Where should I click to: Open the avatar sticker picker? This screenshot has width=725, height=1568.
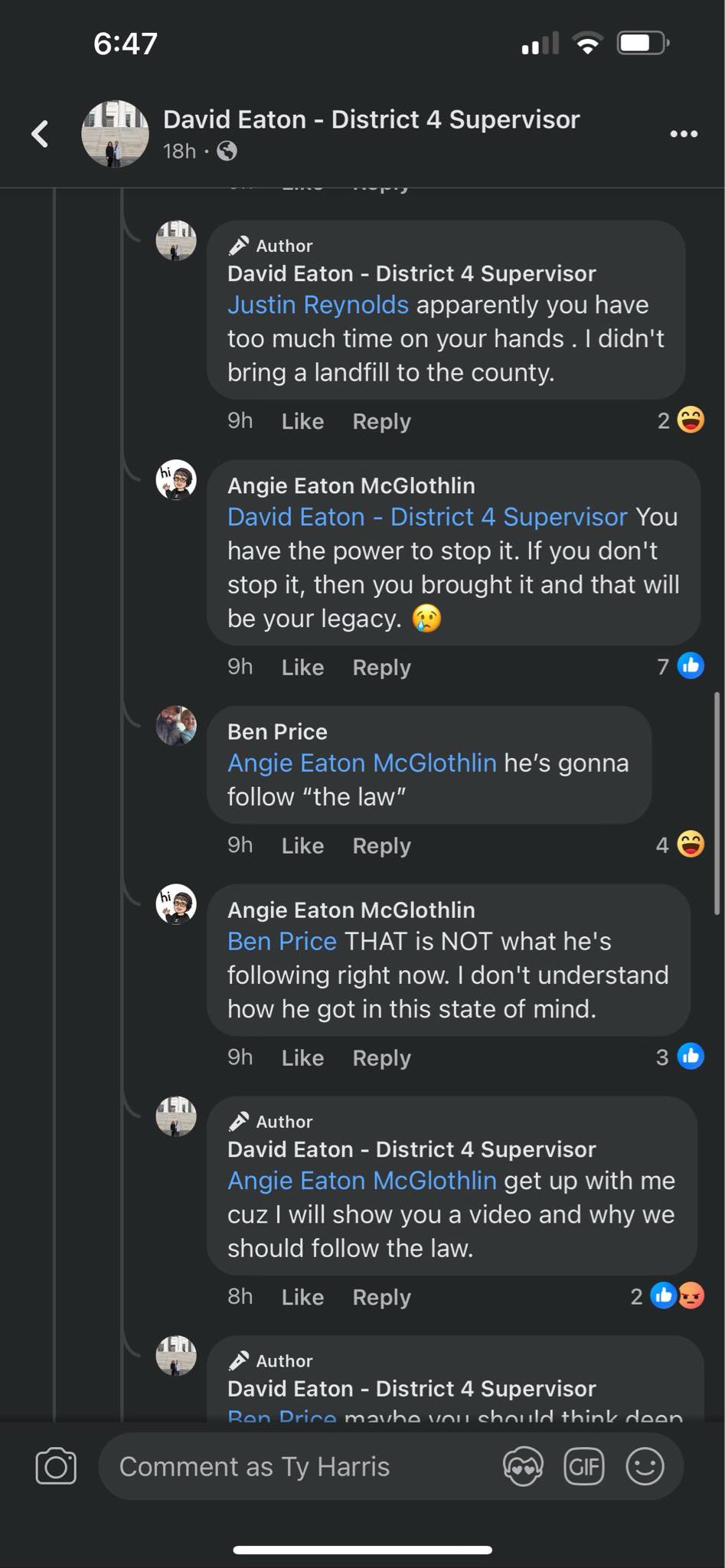coord(523,1466)
